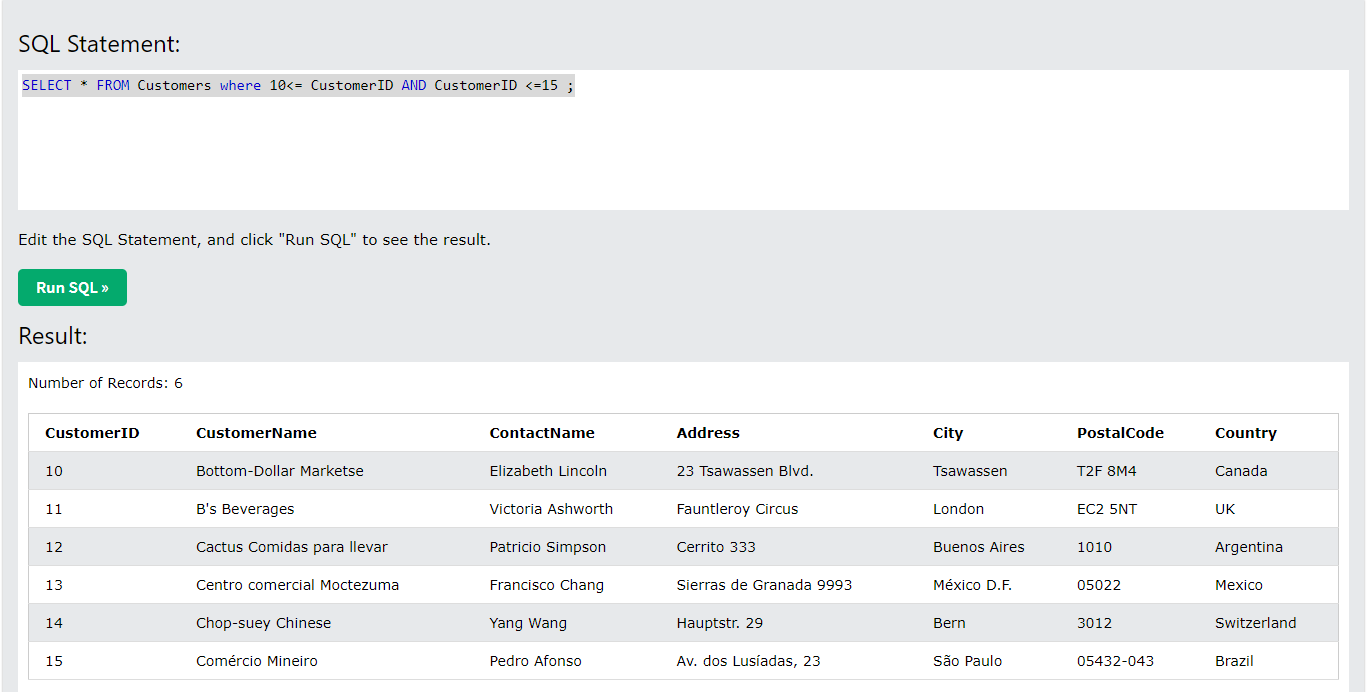
Task: Click the CustomerID column header
Action: (92, 433)
